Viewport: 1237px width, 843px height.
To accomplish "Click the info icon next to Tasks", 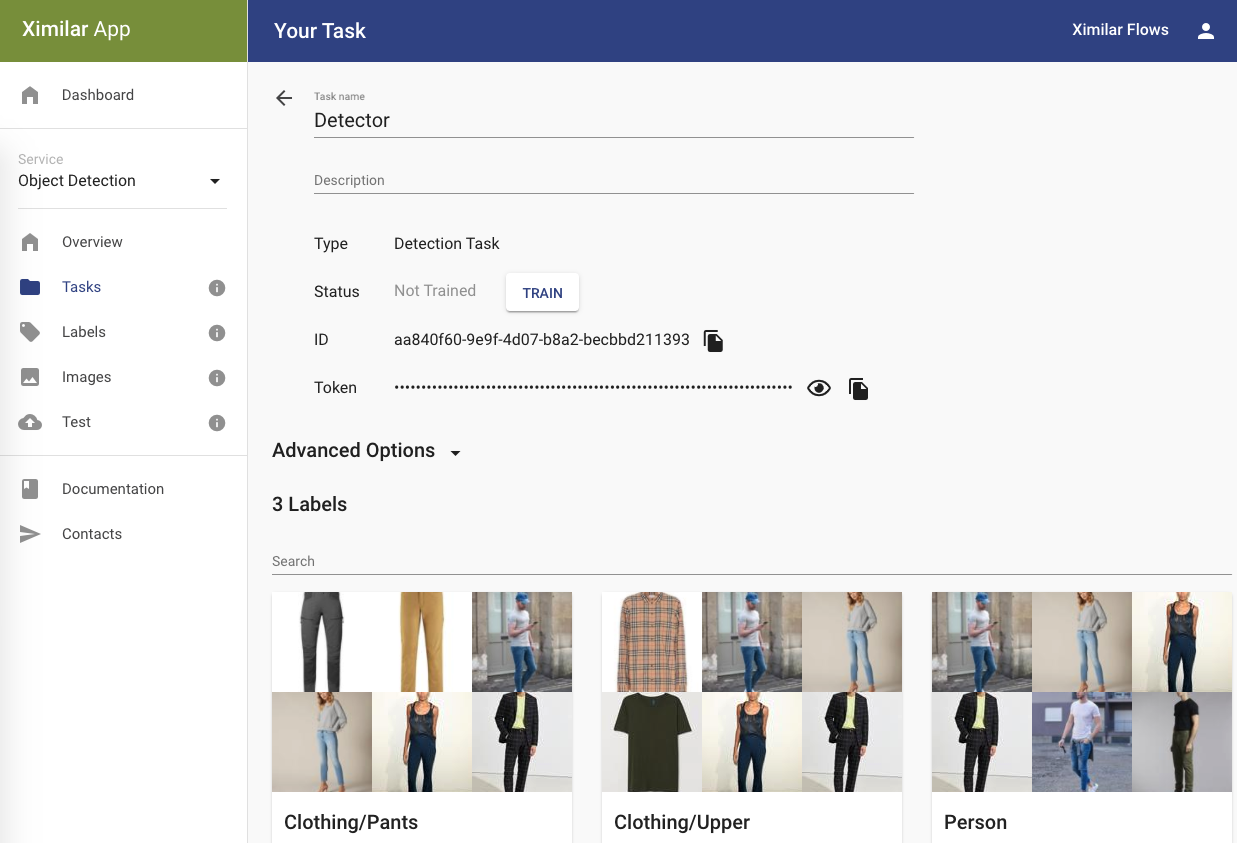I will click(217, 287).
